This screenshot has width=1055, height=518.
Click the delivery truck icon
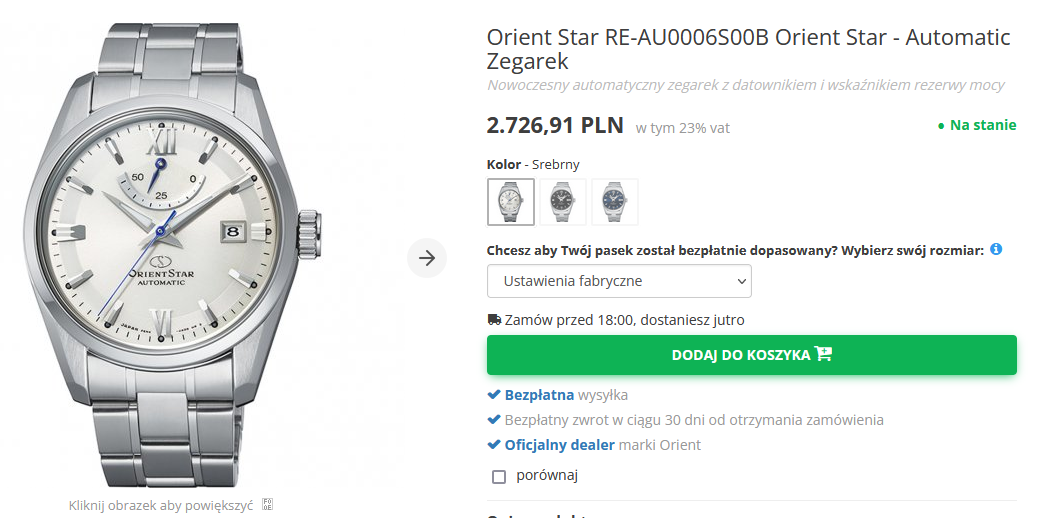(x=494, y=320)
